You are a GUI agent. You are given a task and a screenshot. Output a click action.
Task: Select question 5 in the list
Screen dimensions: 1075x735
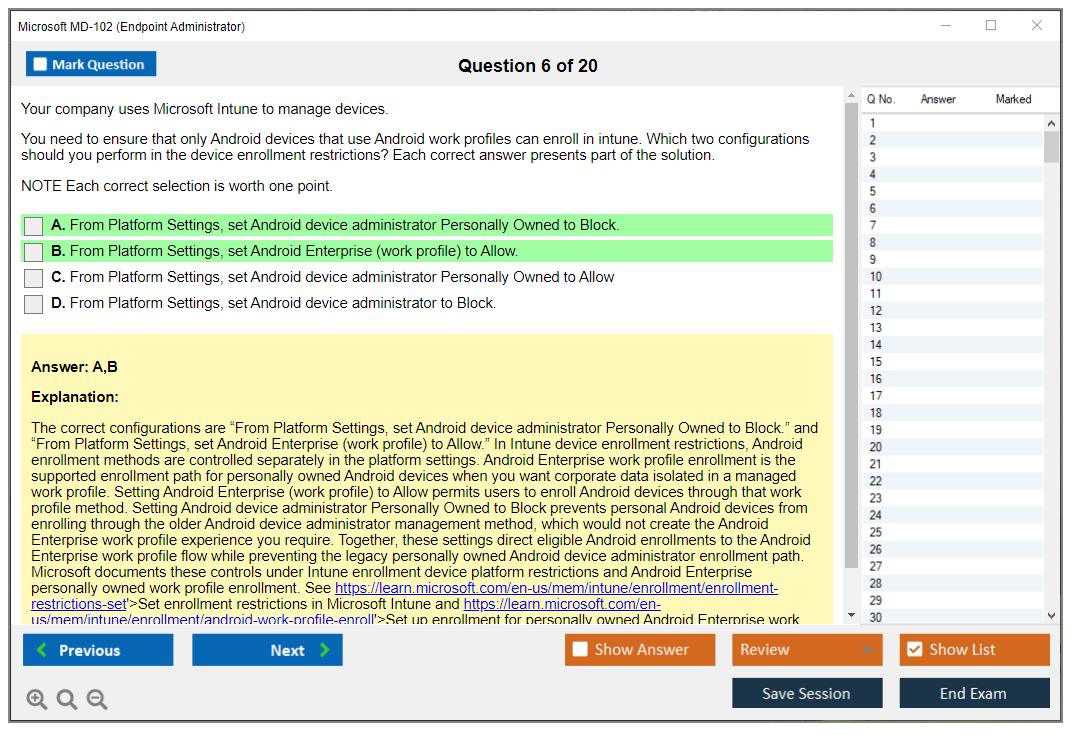click(x=953, y=191)
